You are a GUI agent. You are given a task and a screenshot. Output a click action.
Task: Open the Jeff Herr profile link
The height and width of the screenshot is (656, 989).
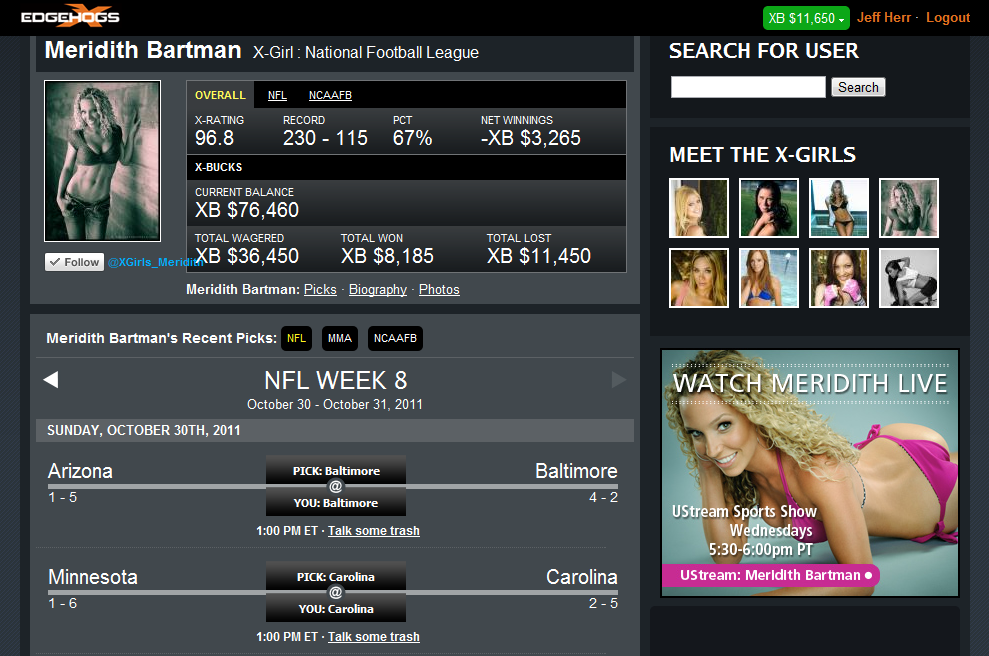click(884, 18)
